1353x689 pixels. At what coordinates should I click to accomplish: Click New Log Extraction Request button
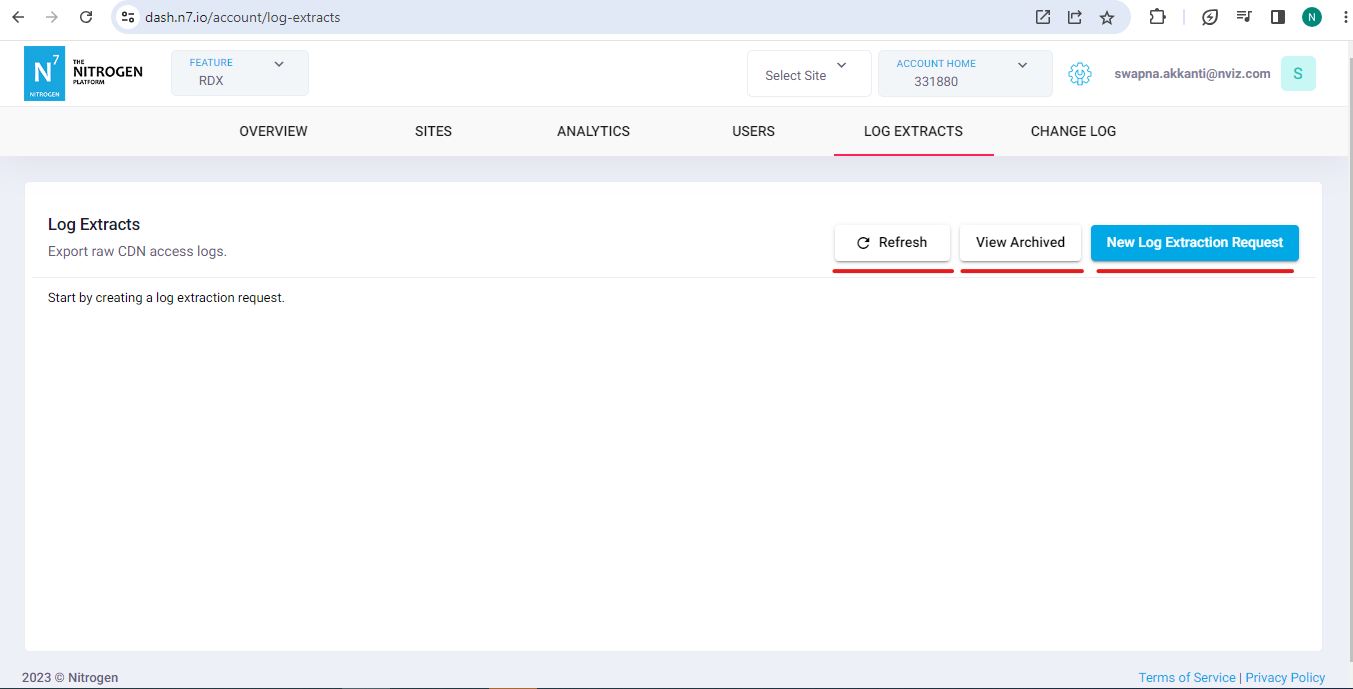pyautogui.click(x=1194, y=242)
